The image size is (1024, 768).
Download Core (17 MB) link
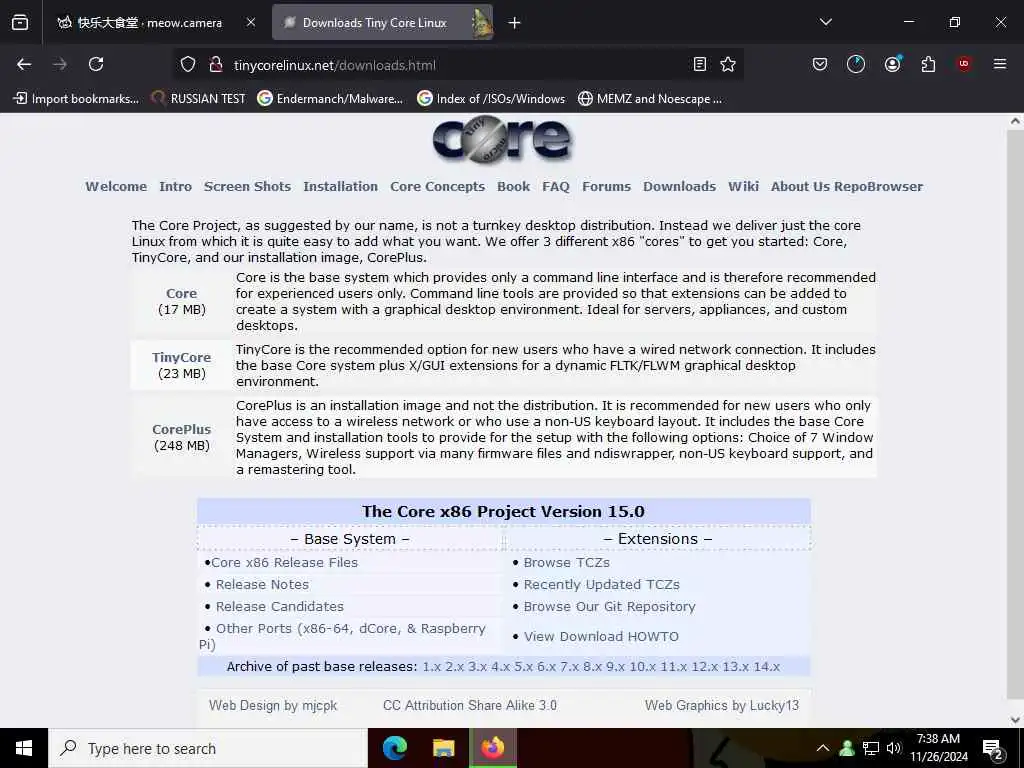pos(182,294)
